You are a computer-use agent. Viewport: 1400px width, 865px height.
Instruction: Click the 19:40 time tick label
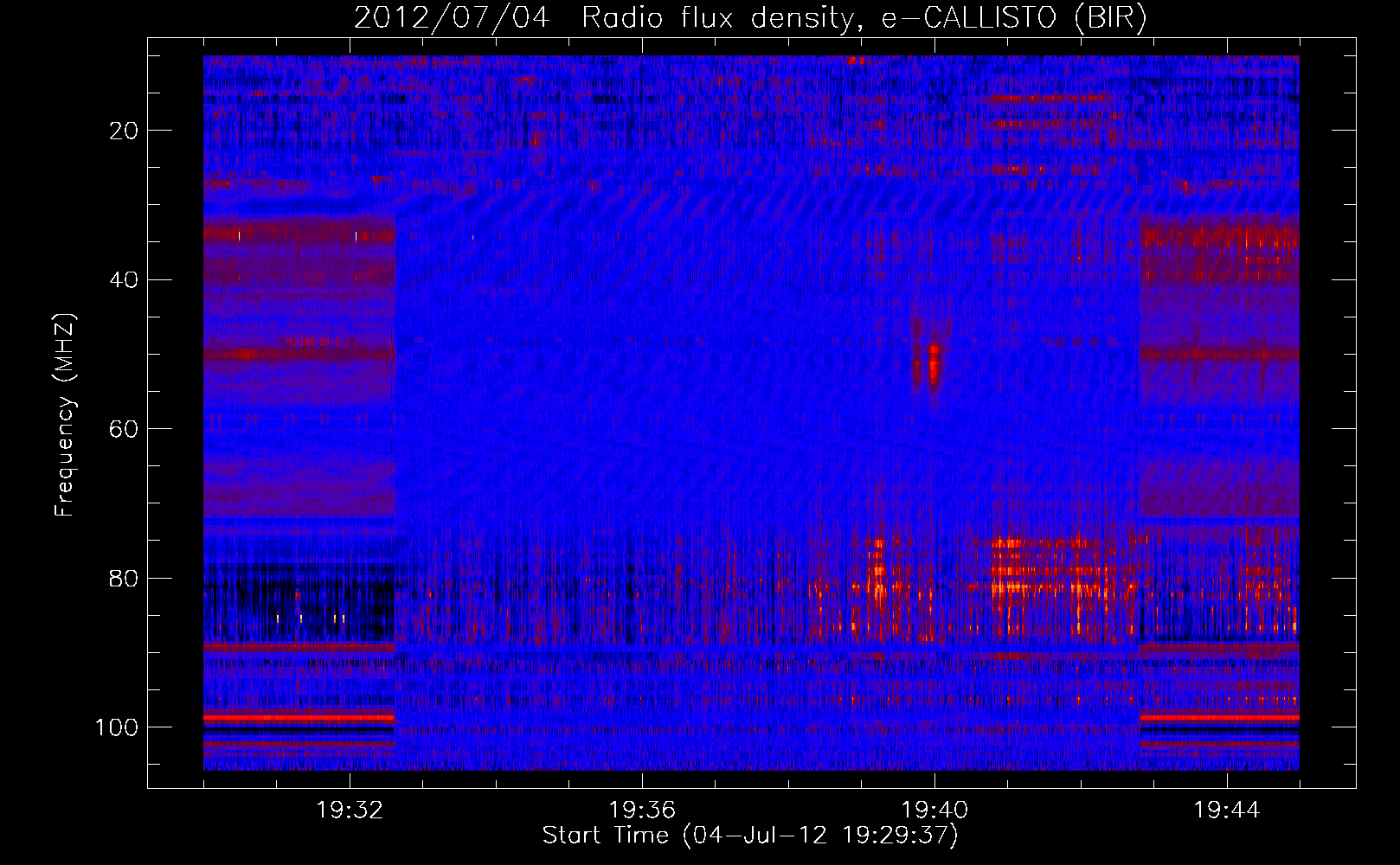point(934,811)
